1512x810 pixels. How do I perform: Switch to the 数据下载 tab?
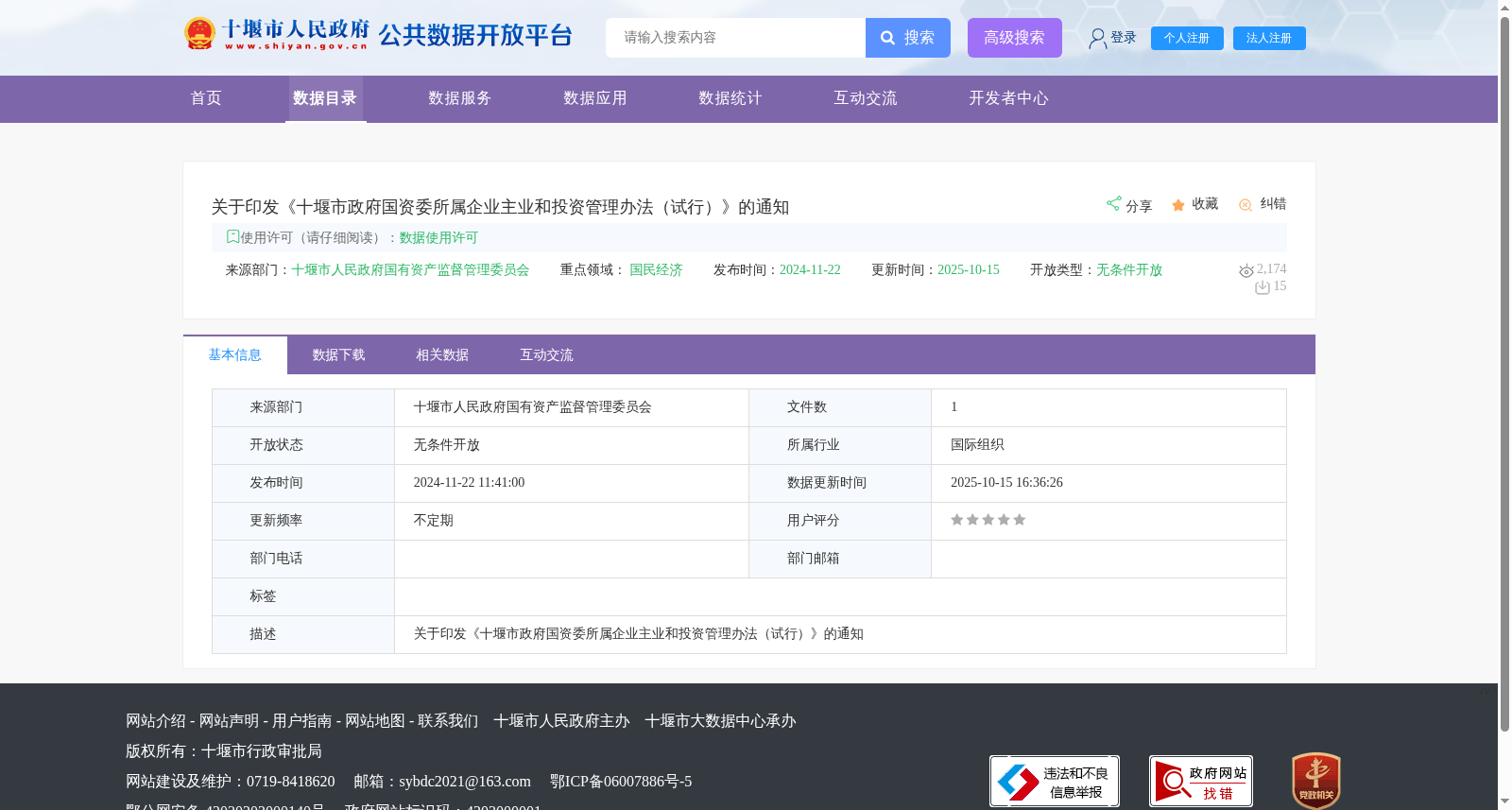339,355
